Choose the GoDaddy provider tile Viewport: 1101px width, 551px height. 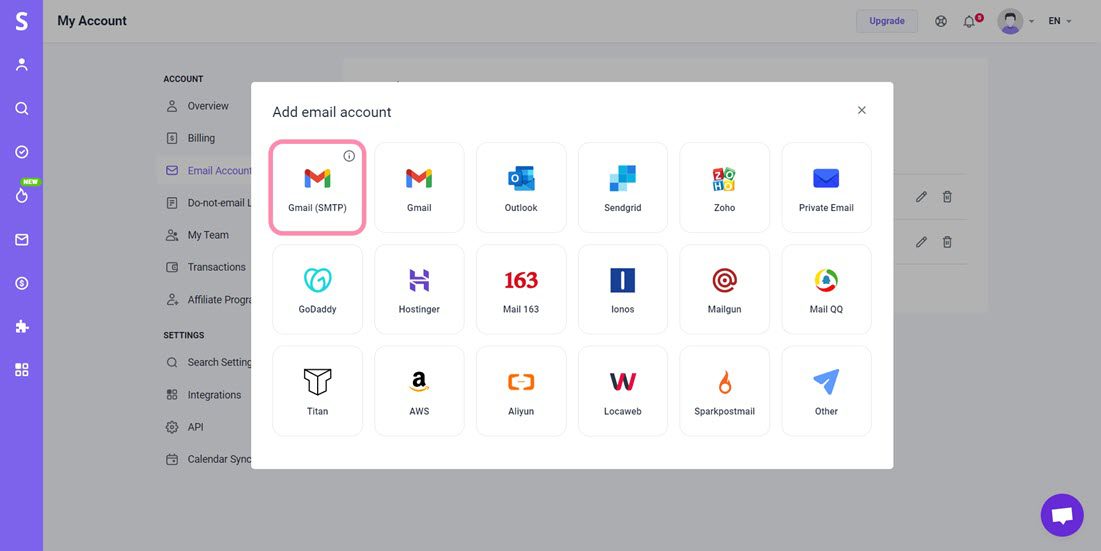[317, 290]
